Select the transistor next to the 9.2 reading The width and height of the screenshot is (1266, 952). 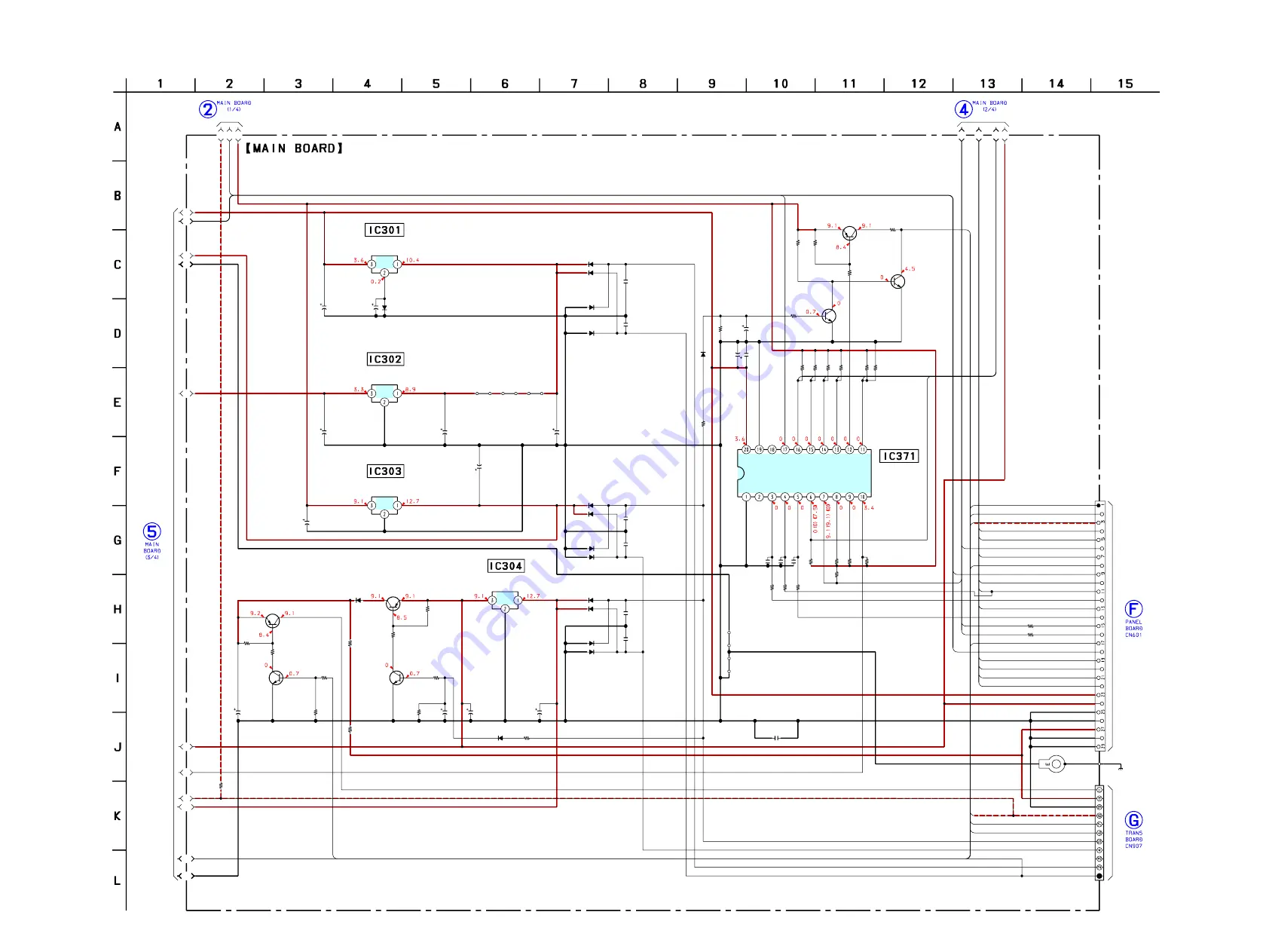(272, 621)
